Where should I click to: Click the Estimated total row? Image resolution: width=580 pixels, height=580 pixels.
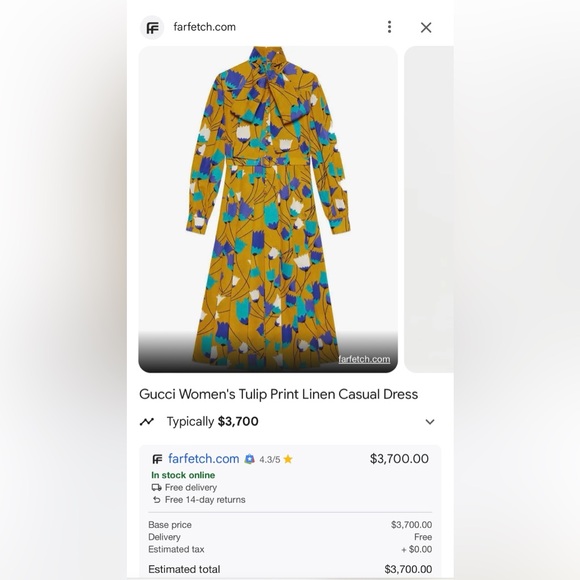290,569
